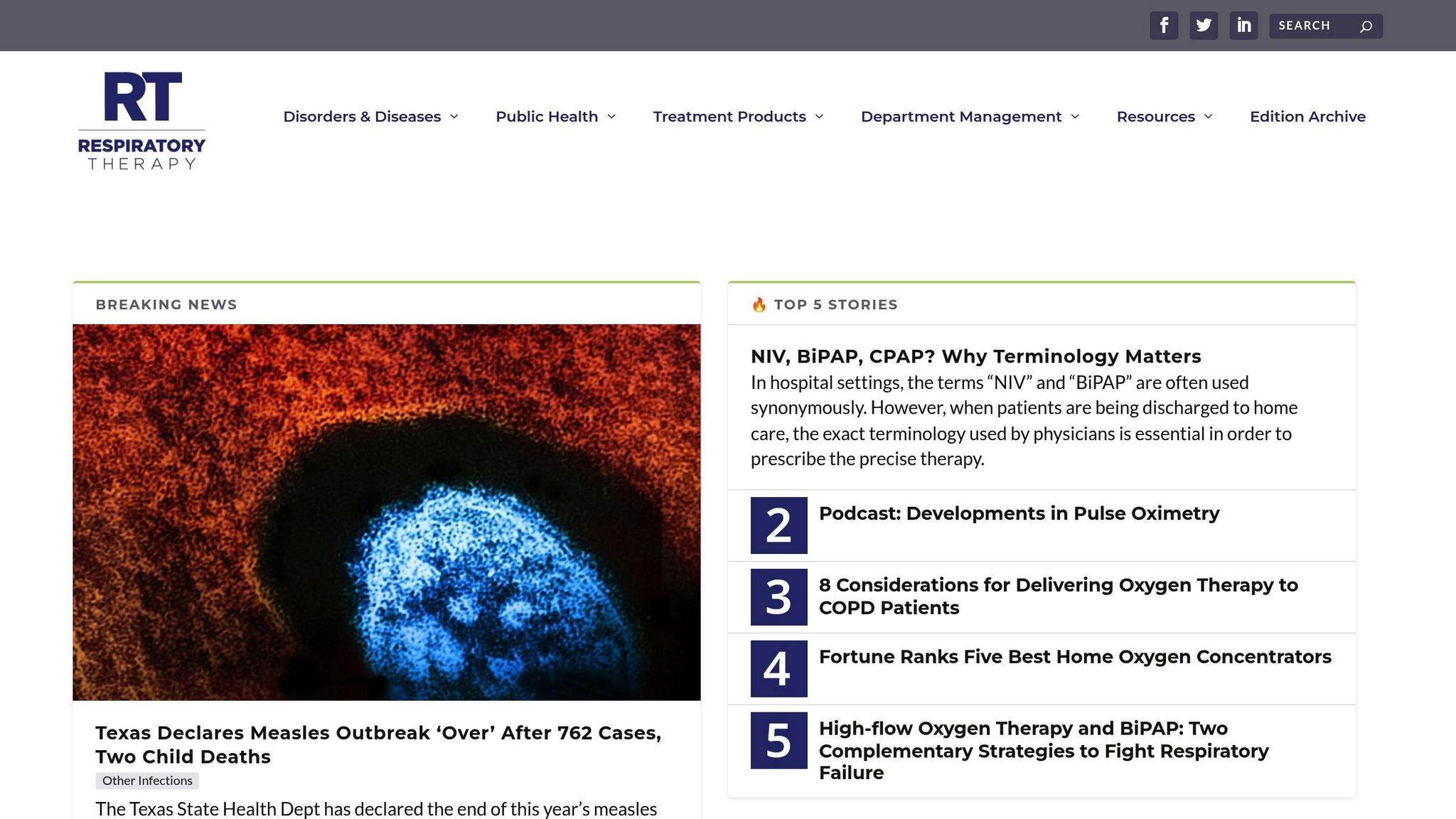The width and height of the screenshot is (1456, 819).
Task: Open the Department Management menu
Action: (960, 117)
